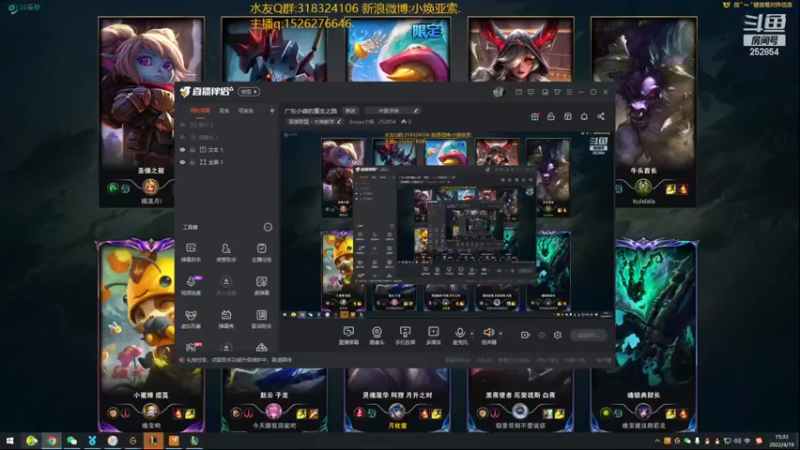Add a 摄像头 camera source
Image resolution: width=800 pixels, height=450 pixels.
click(377, 335)
